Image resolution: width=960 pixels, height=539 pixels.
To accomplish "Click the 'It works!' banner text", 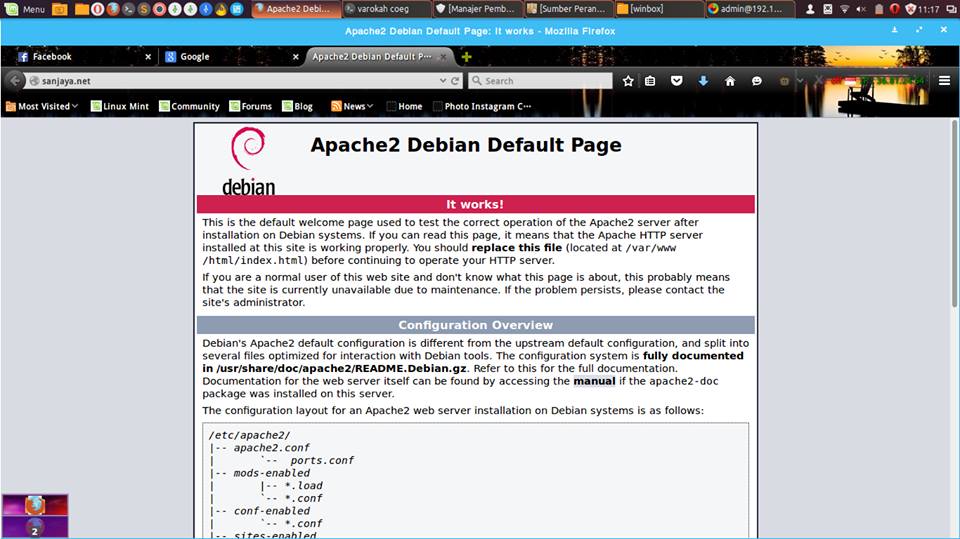I will point(475,205).
